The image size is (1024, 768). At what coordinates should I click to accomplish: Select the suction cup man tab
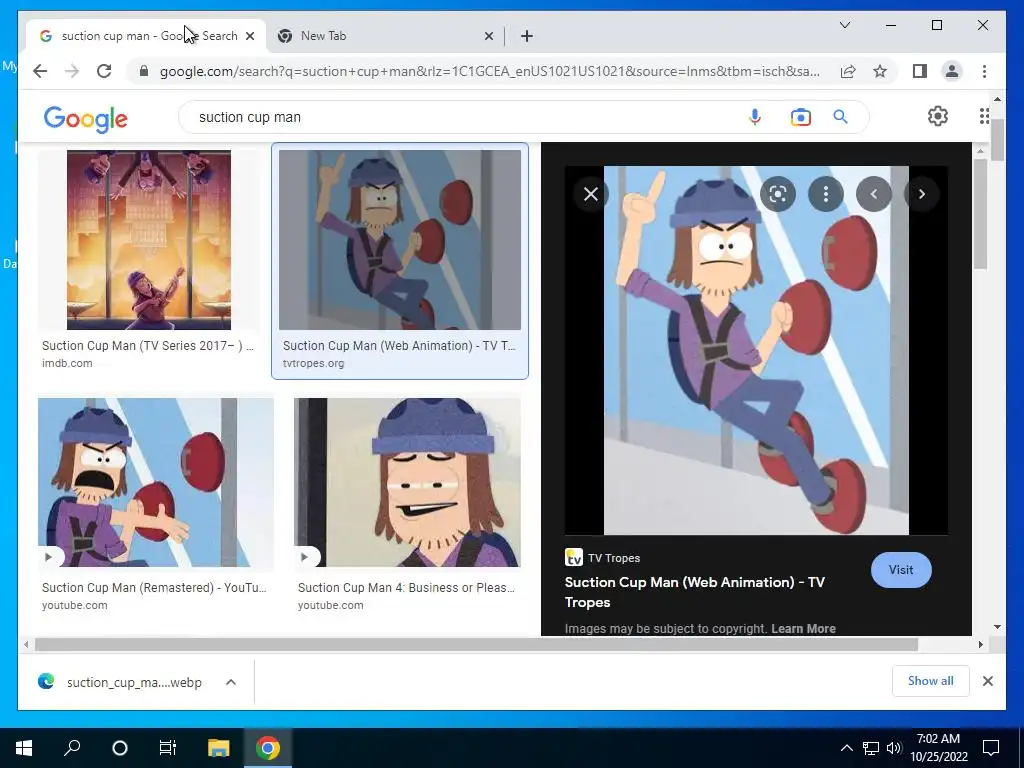coord(147,36)
